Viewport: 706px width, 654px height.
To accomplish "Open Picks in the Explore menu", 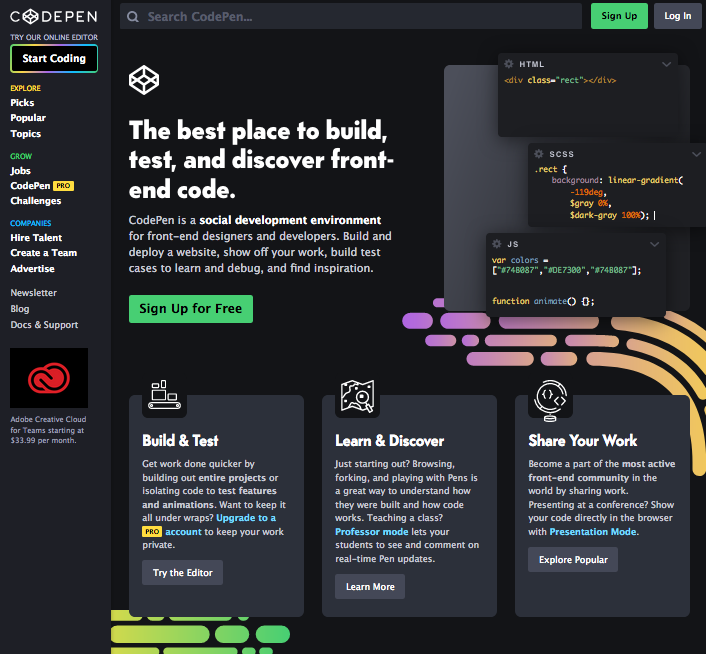I will (x=22, y=103).
